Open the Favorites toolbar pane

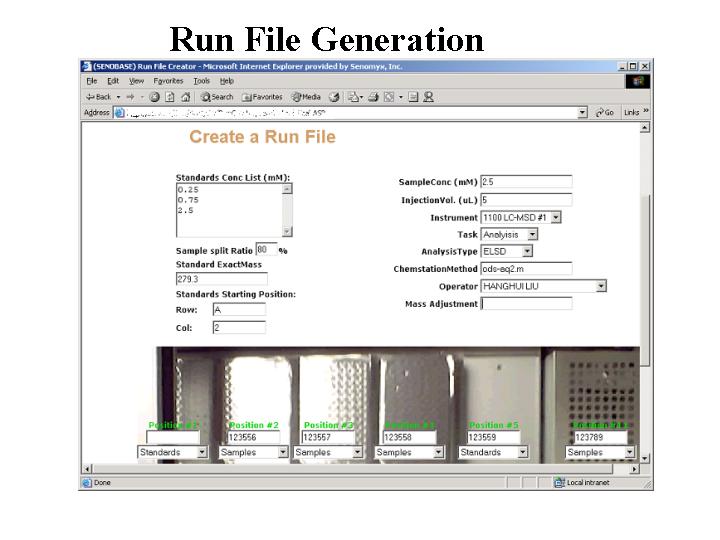(x=262, y=97)
